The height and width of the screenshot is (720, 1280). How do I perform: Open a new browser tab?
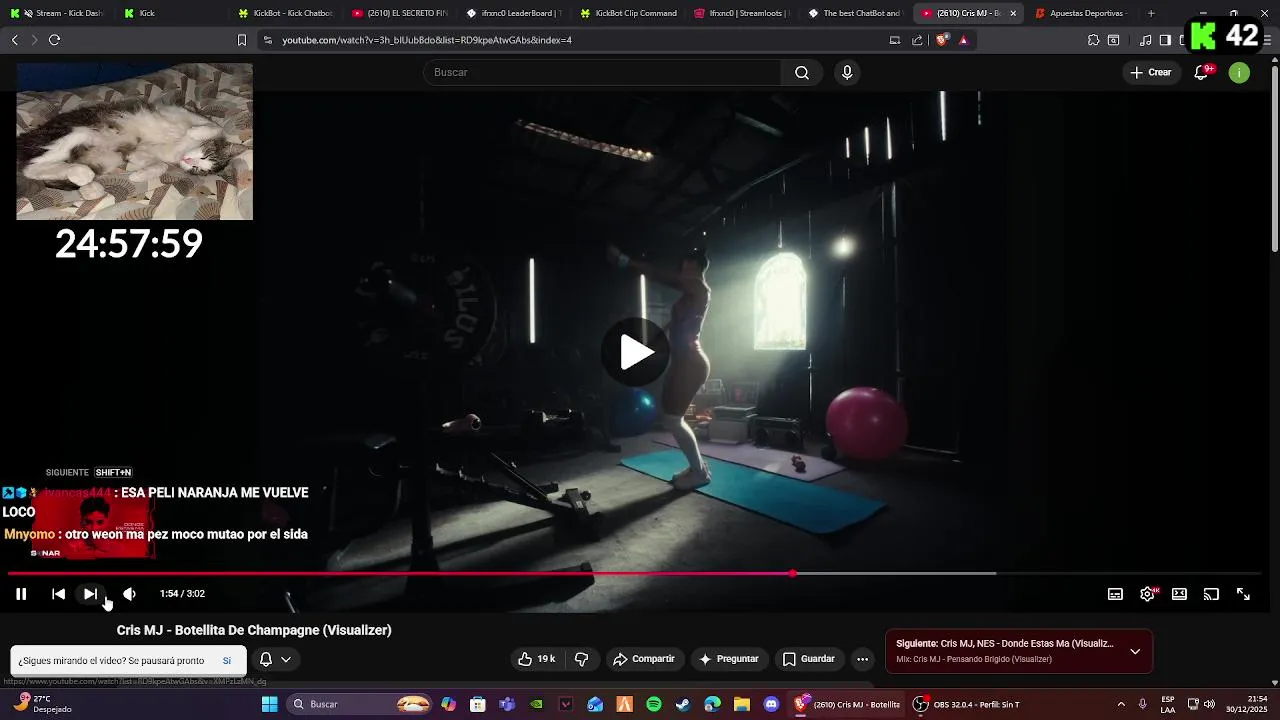pos(1151,13)
